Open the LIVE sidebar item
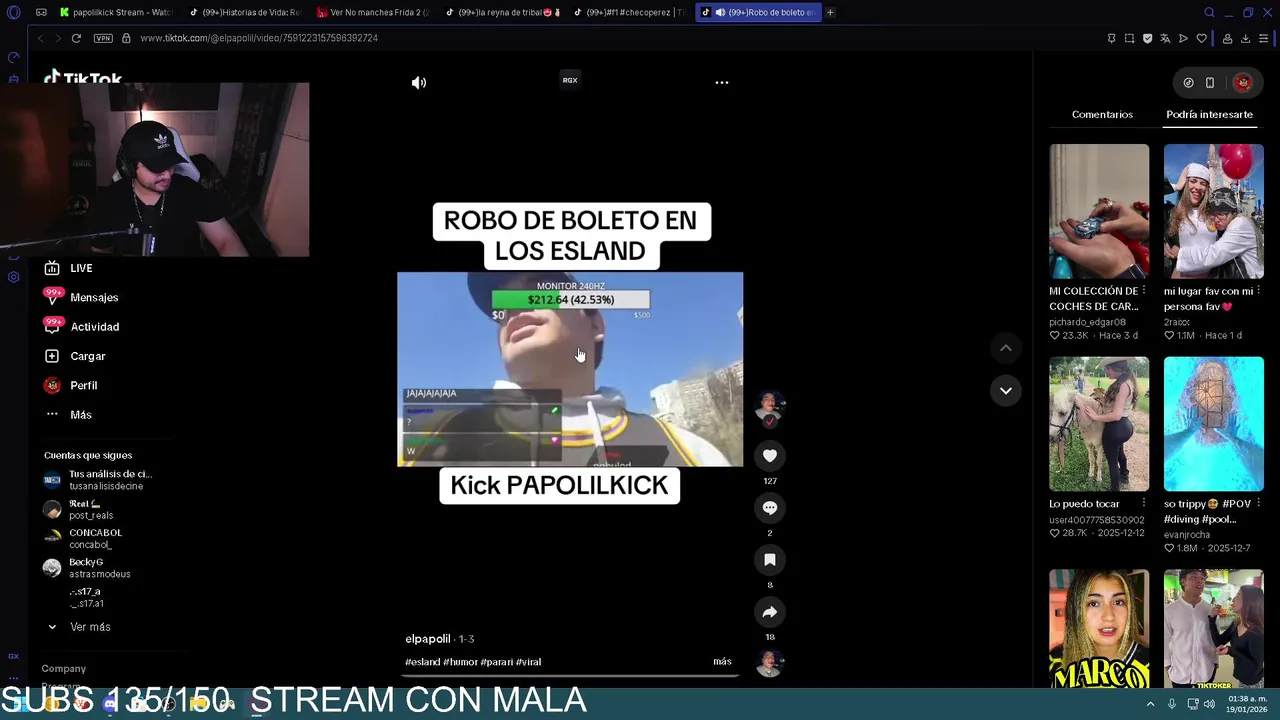Image resolution: width=1280 pixels, height=720 pixels. (81, 268)
